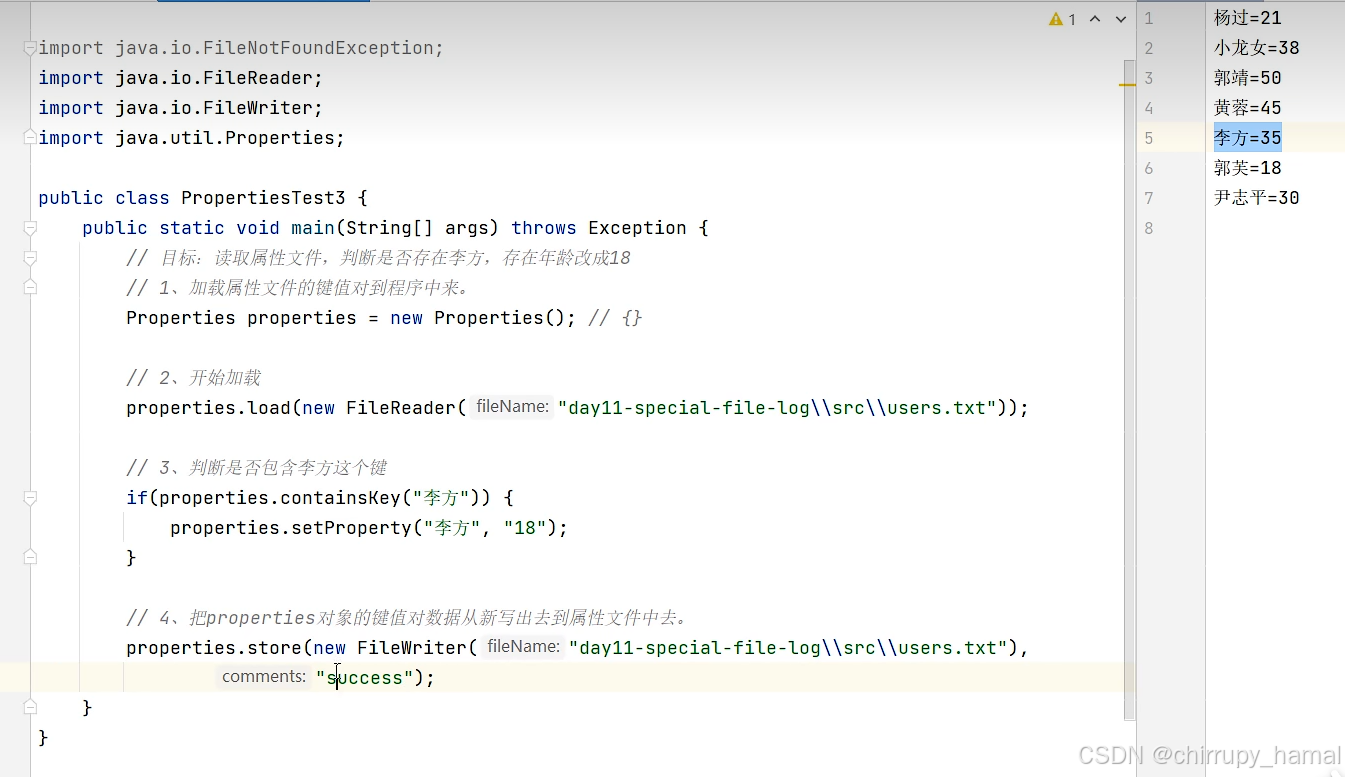Click the "18" string in setProperty
This screenshot has width=1345, height=777.
click(x=526, y=528)
